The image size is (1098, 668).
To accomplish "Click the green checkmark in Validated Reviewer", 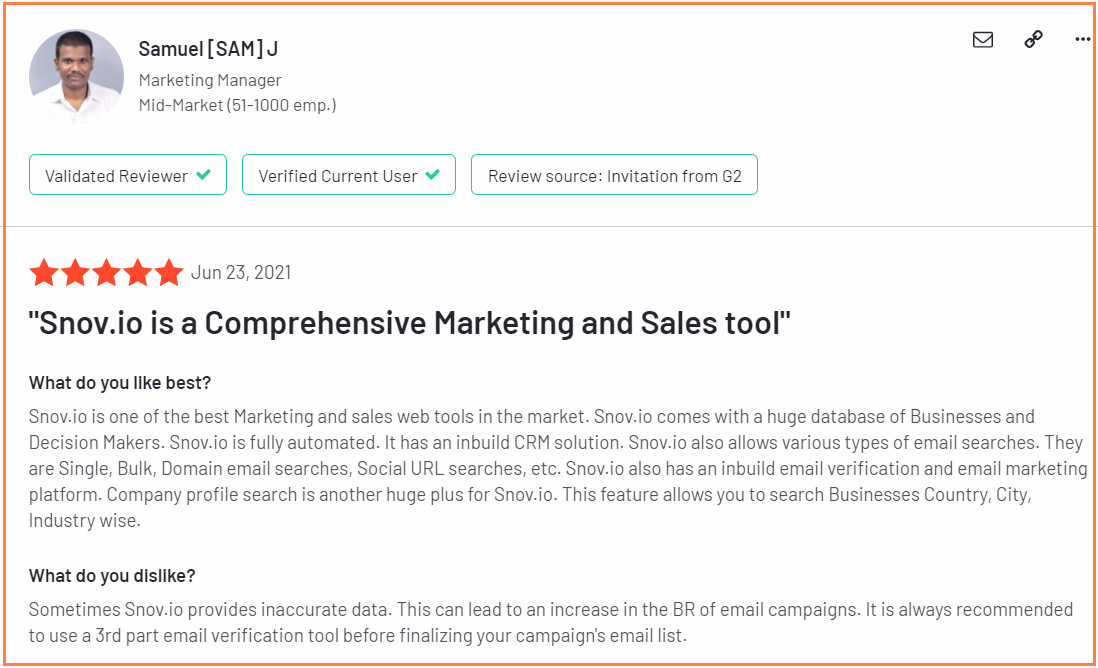I will [x=204, y=174].
